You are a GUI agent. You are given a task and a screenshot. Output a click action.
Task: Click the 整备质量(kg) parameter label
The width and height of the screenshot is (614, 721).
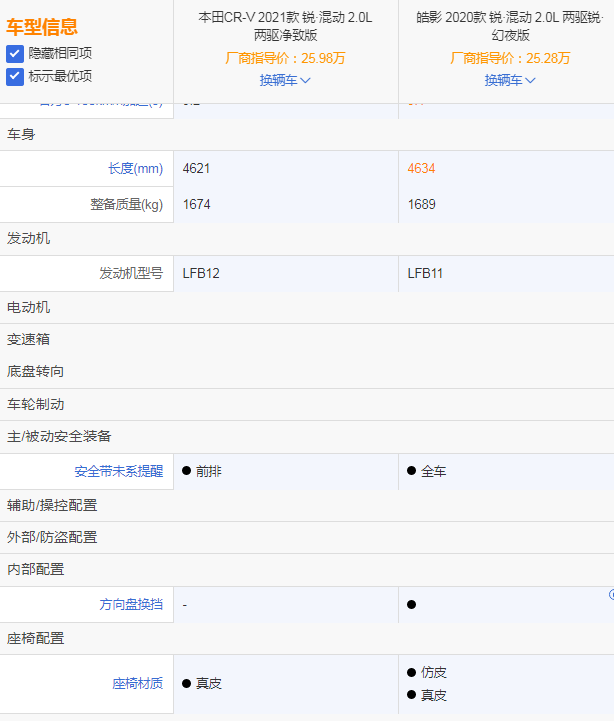126,204
